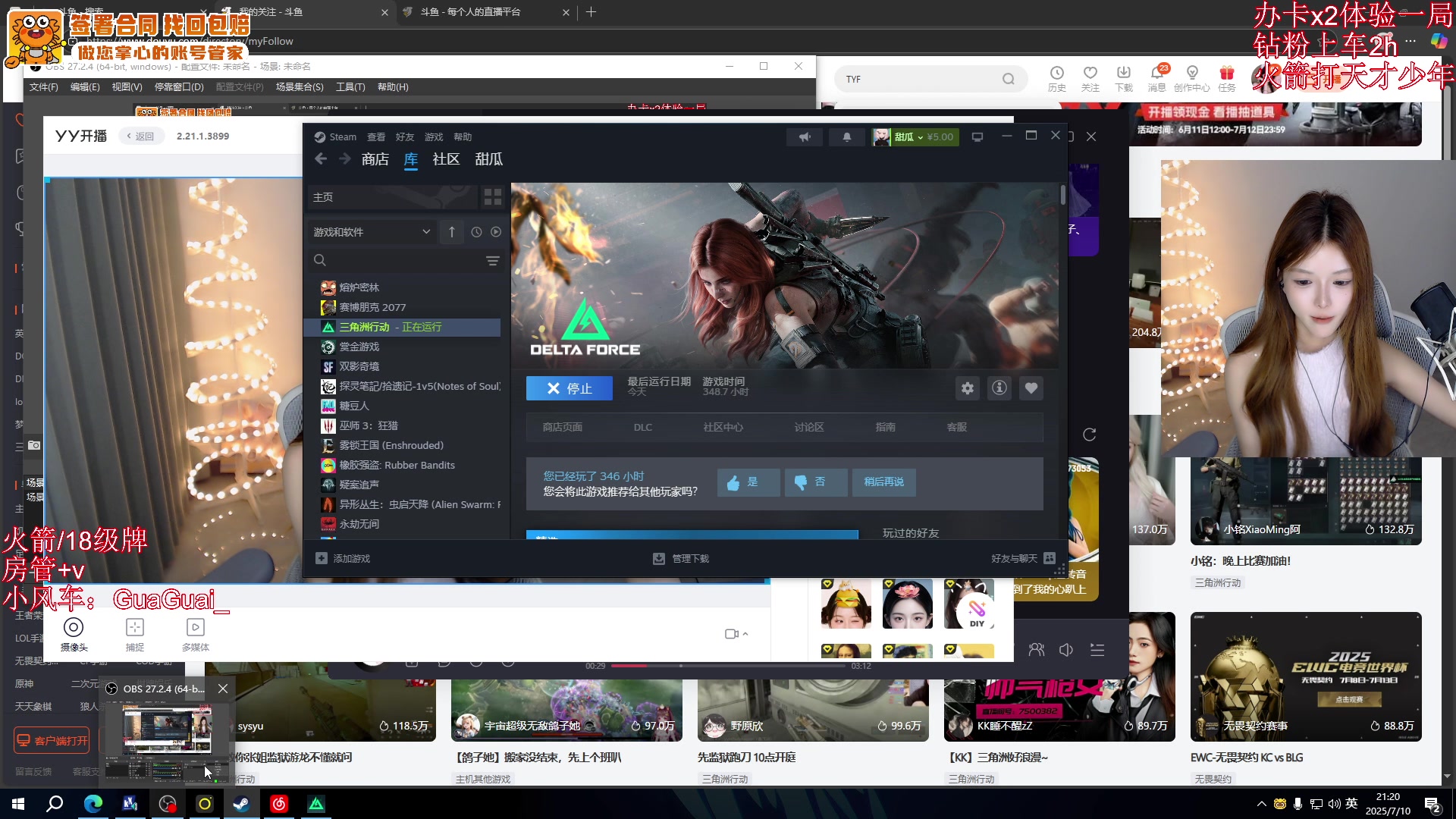Click the Steam game page scrollbar
This screenshot has width=1456, height=819.
[1062, 194]
